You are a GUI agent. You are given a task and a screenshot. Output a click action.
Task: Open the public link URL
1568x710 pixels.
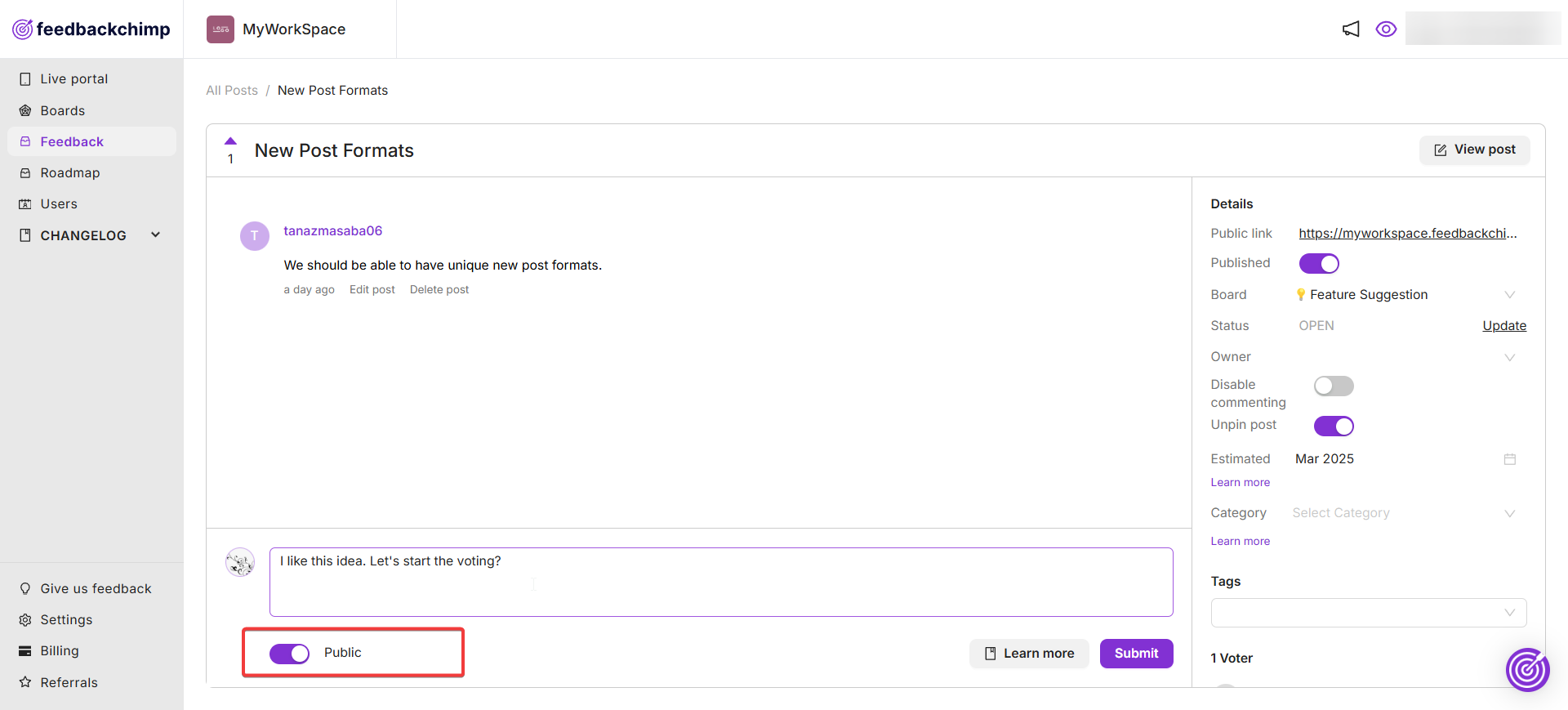coord(1408,234)
